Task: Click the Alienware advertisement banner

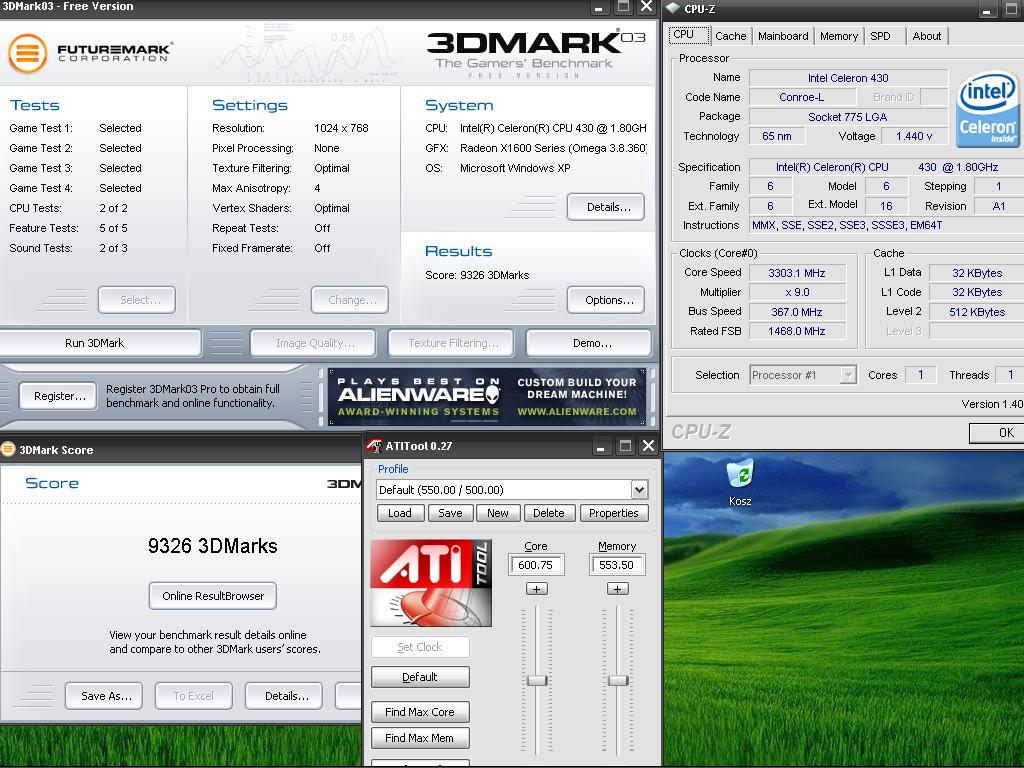Action: click(x=487, y=397)
